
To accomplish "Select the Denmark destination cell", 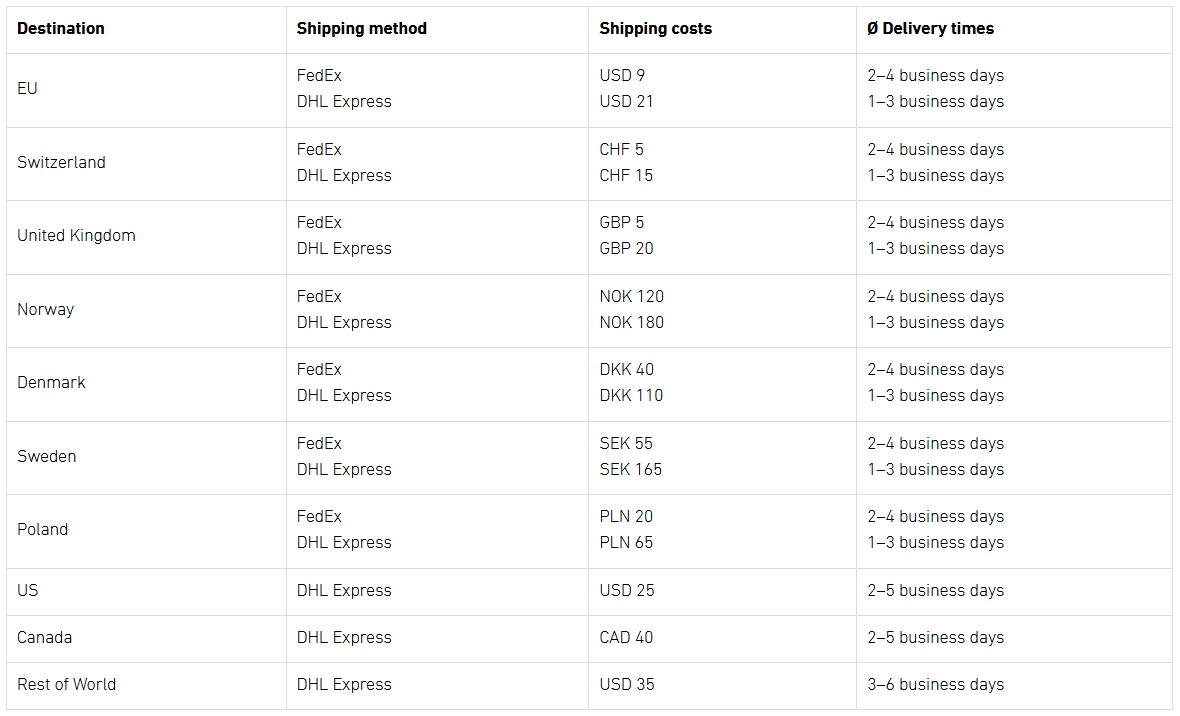I will (x=51, y=382).
